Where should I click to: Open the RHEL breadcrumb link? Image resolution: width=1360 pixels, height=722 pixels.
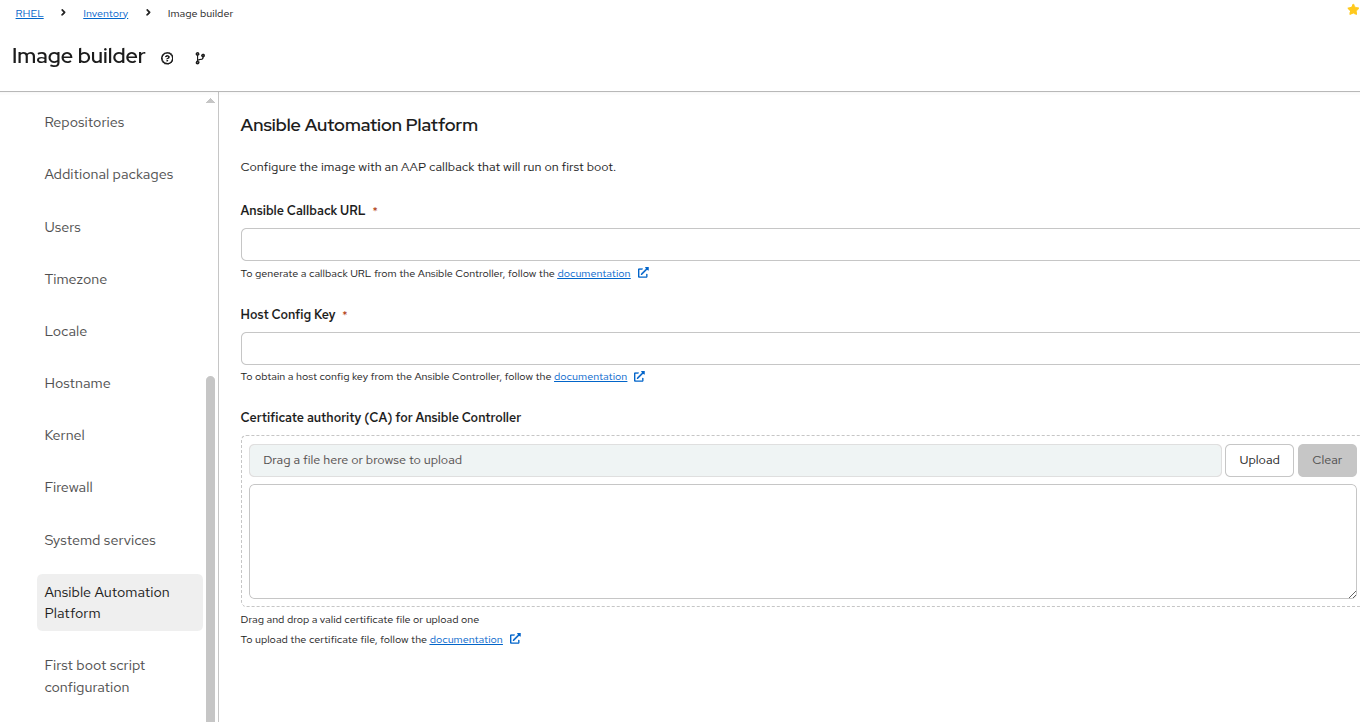point(29,14)
